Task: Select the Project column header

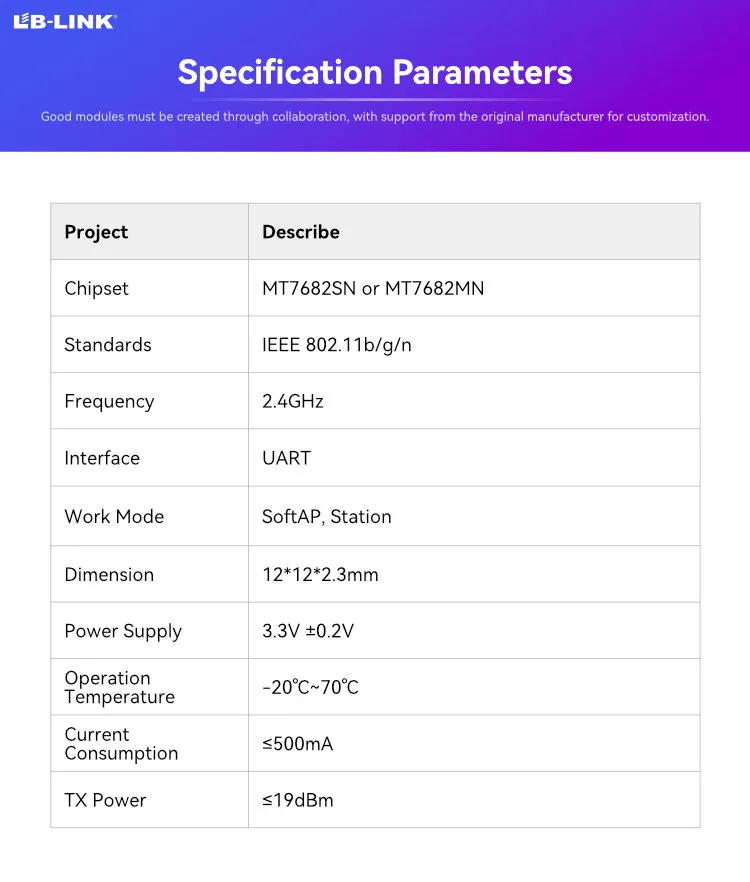Action: coord(96,232)
